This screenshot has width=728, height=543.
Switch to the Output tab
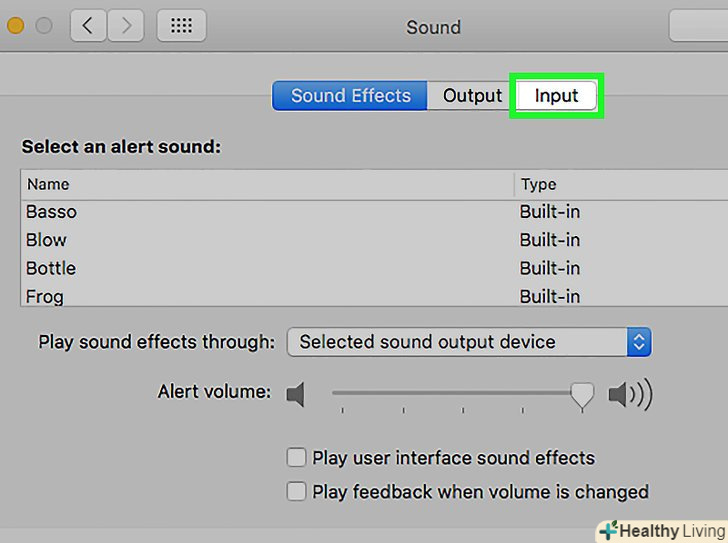coord(472,96)
